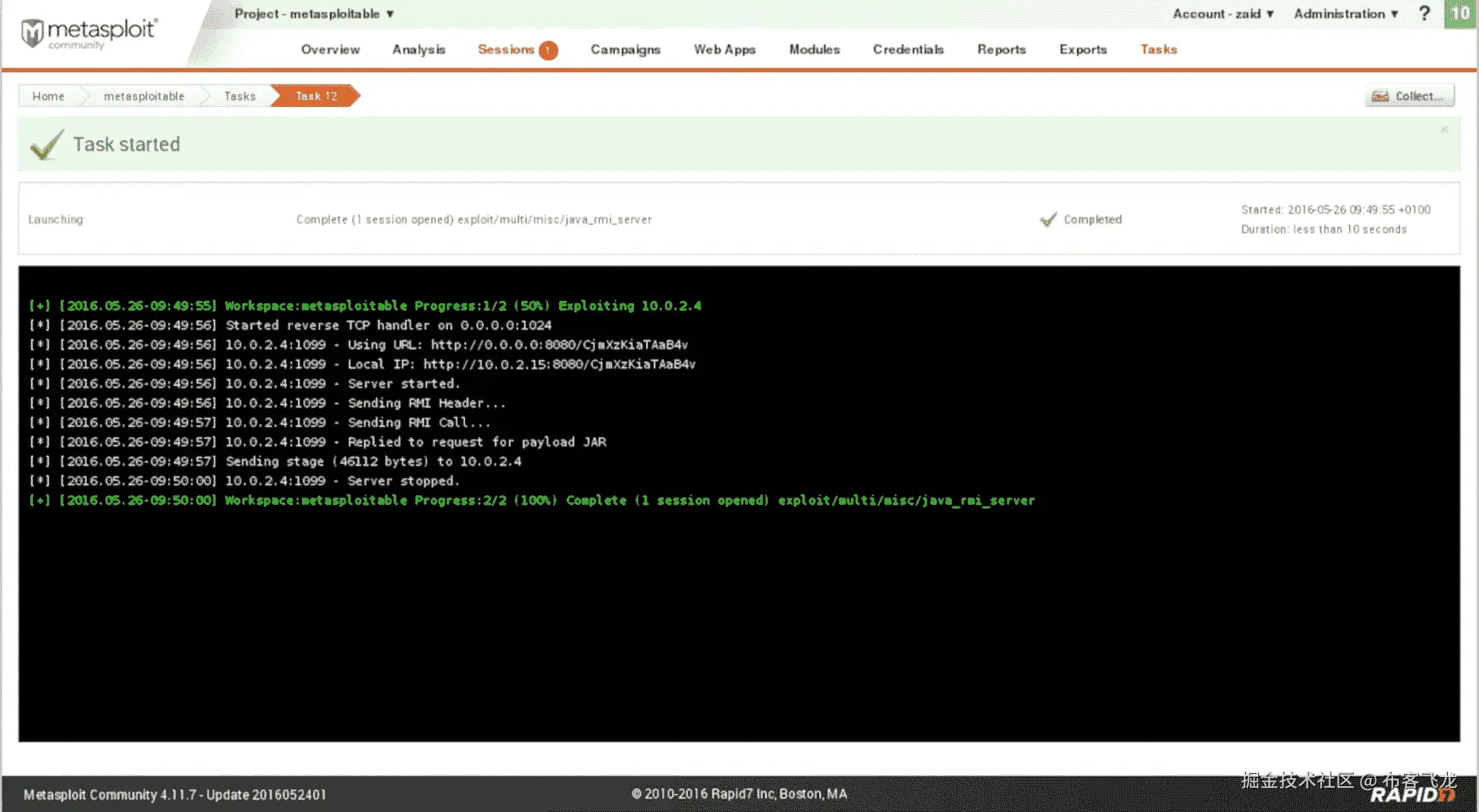Select the Tasks tab in navigation
This screenshot has width=1479, height=812.
(x=1159, y=49)
